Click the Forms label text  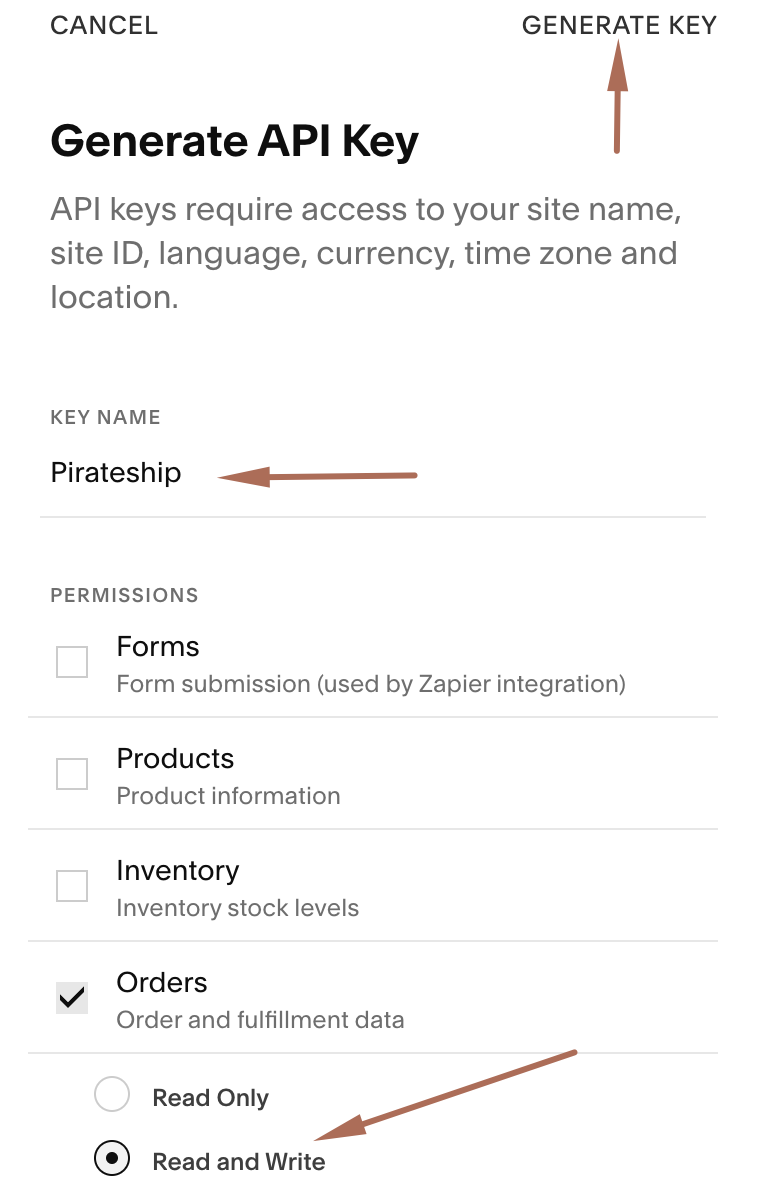pyautogui.click(x=158, y=647)
